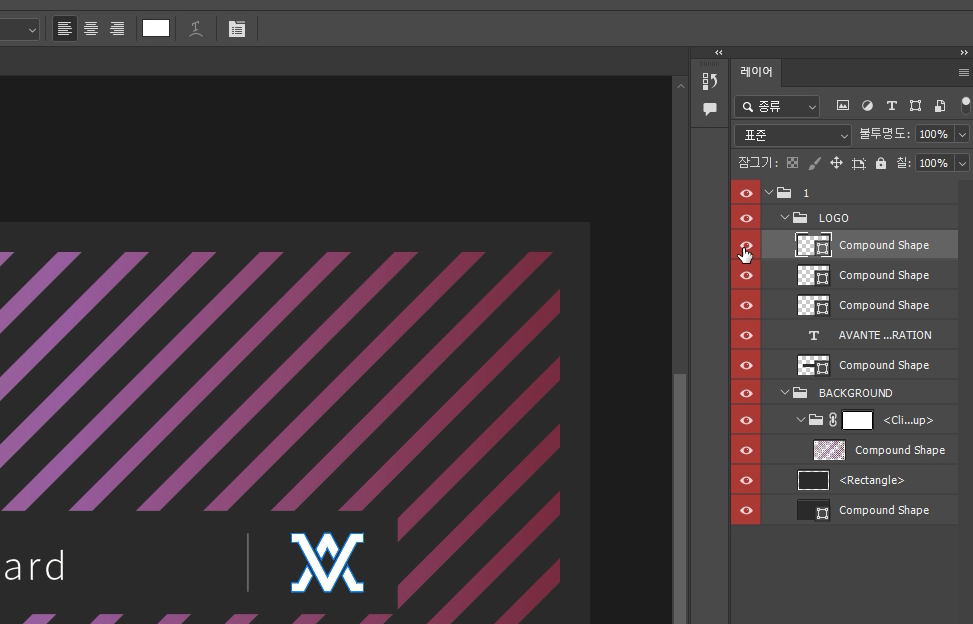This screenshot has height=624, width=973.
Task: Edit the 불투명도 opacity value field
Action: click(935, 134)
